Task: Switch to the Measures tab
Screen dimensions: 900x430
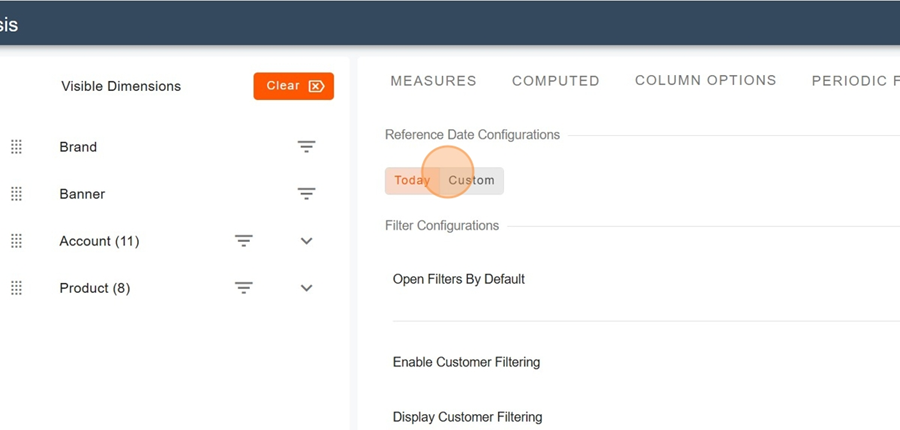Action: pos(433,81)
